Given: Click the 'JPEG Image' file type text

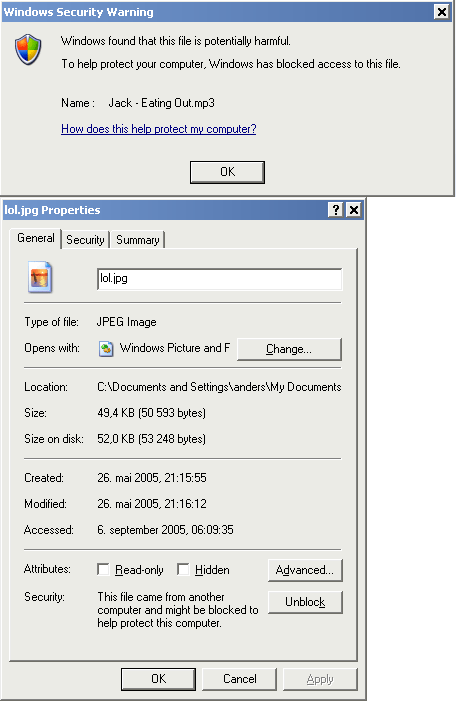Looking at the screenshot, I should (127, 322).
